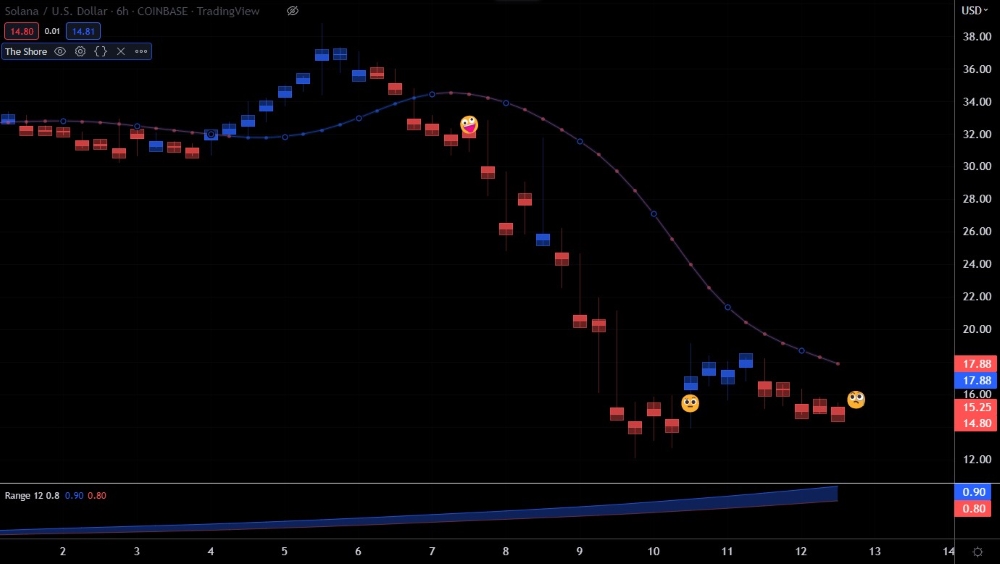
Task: Toggle visibility of The Shore indicator
Action: pos(60,52)
